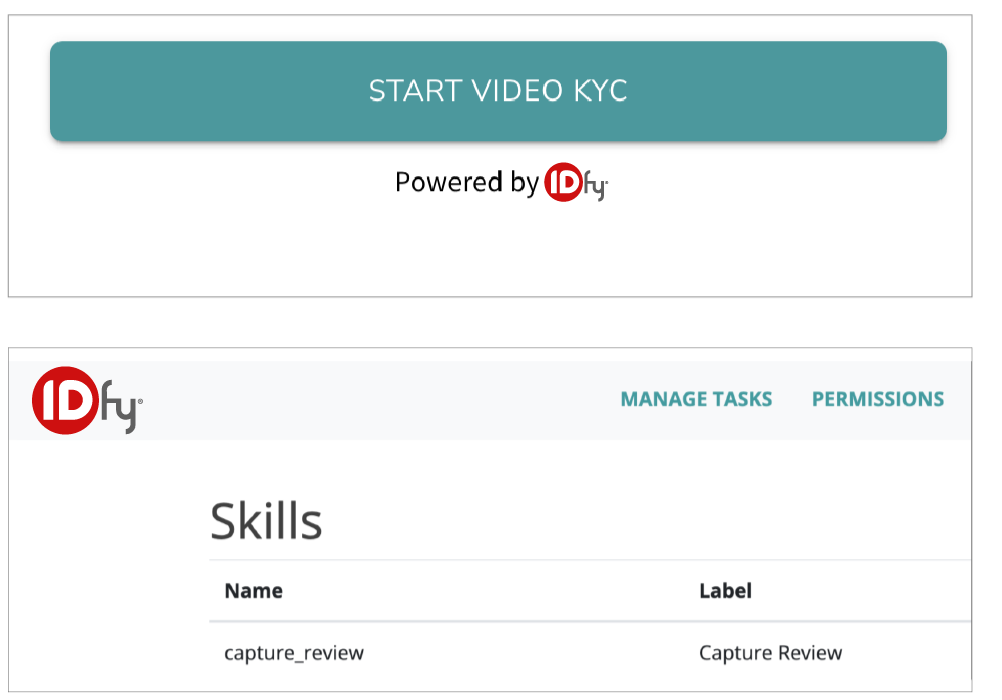1002x700 pixels.
Task: Click the Capture Review label cell
Action: tap(770, 653)
